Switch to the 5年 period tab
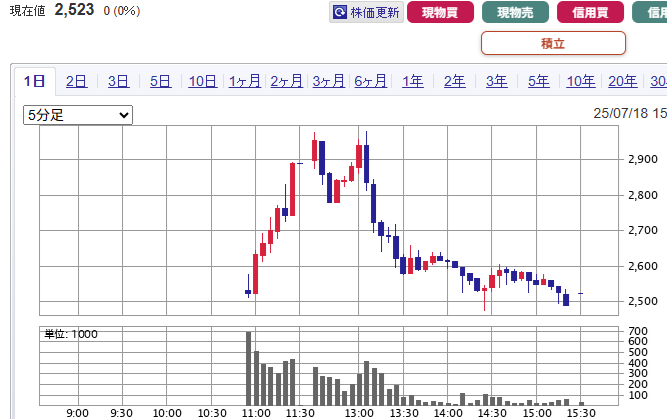 (539, 81)
